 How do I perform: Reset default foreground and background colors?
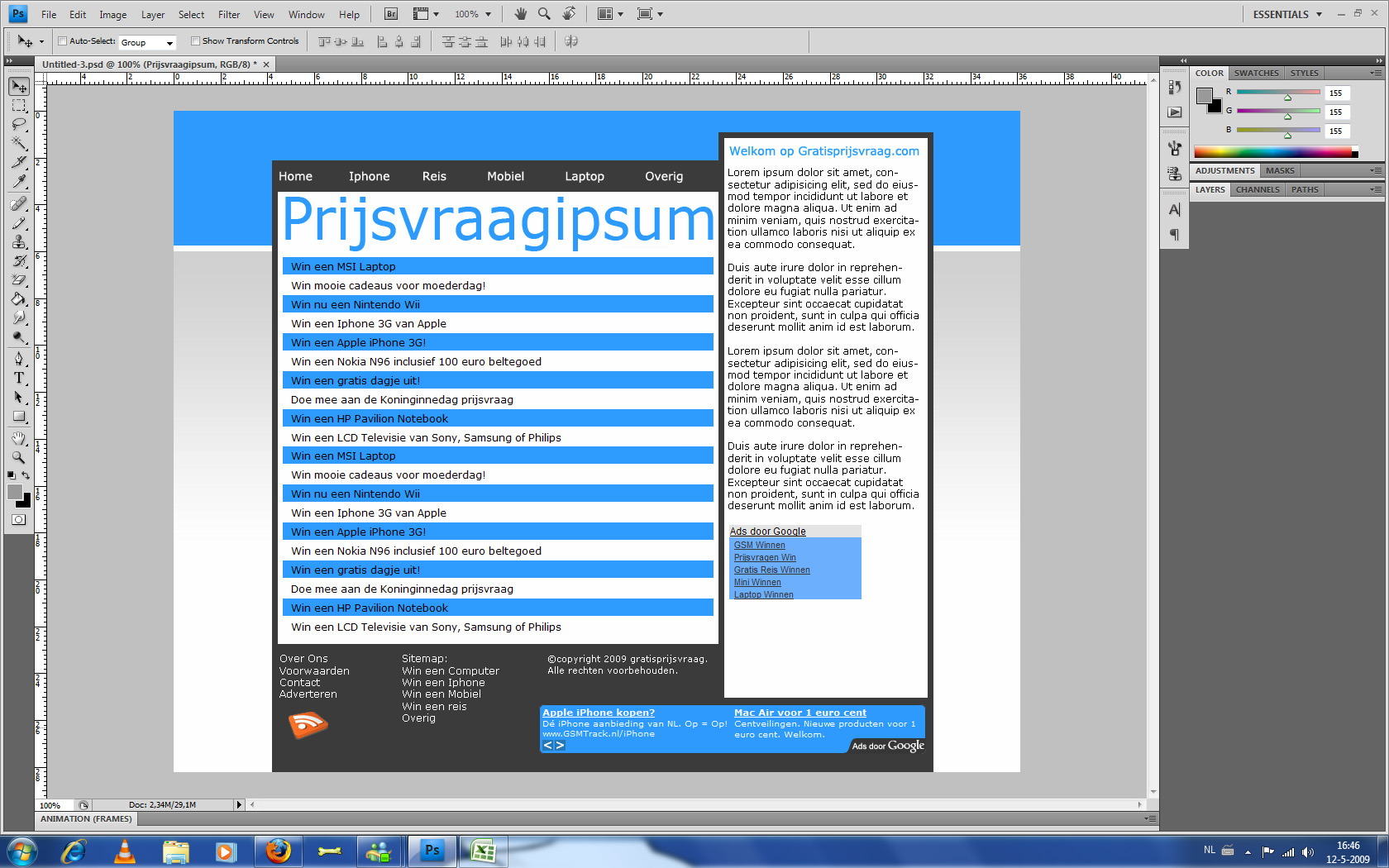coord(12,475)
